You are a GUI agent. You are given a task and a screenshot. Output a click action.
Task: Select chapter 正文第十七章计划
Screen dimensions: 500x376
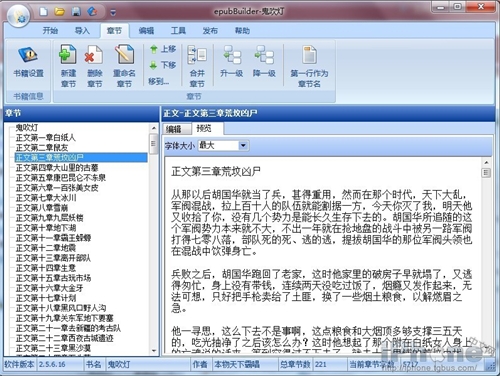click(x=46, y=298)
